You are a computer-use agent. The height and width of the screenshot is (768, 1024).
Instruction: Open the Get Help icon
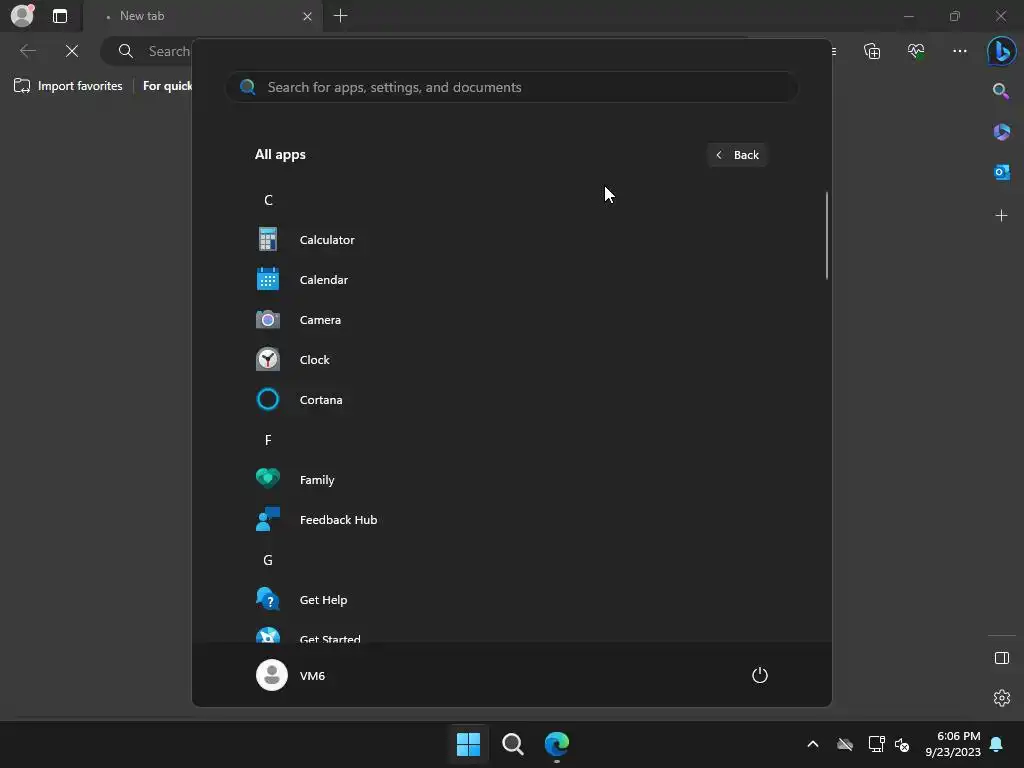pos(268,599)
